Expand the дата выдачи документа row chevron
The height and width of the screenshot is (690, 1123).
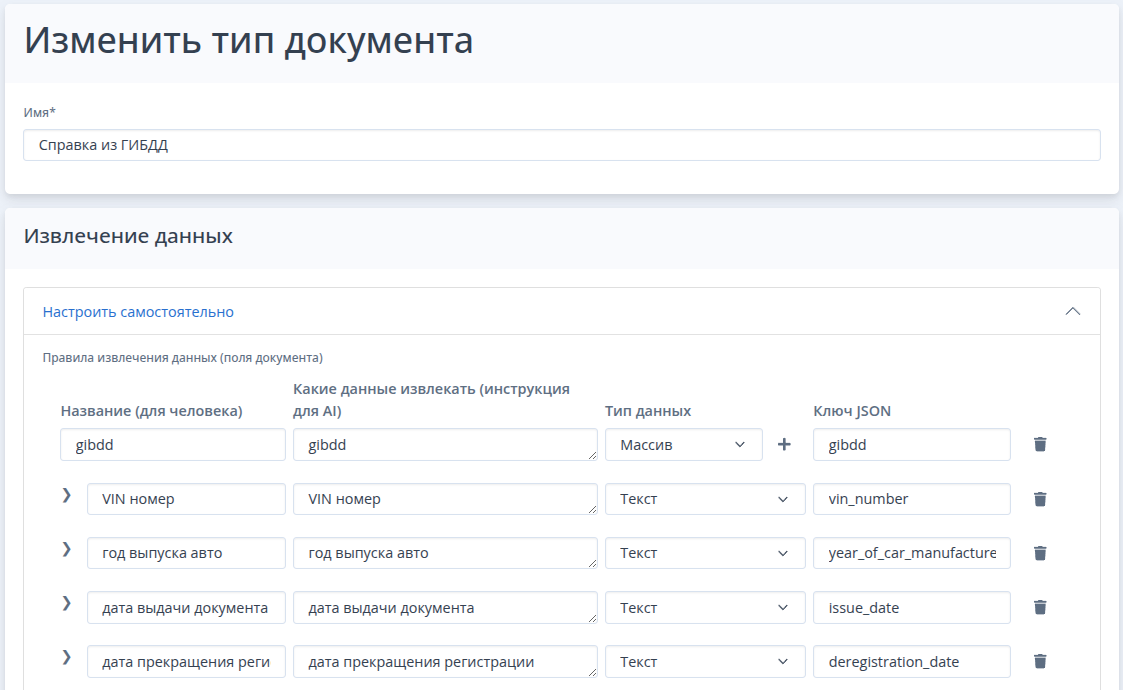pyautogui.click(x=67, y=603)
